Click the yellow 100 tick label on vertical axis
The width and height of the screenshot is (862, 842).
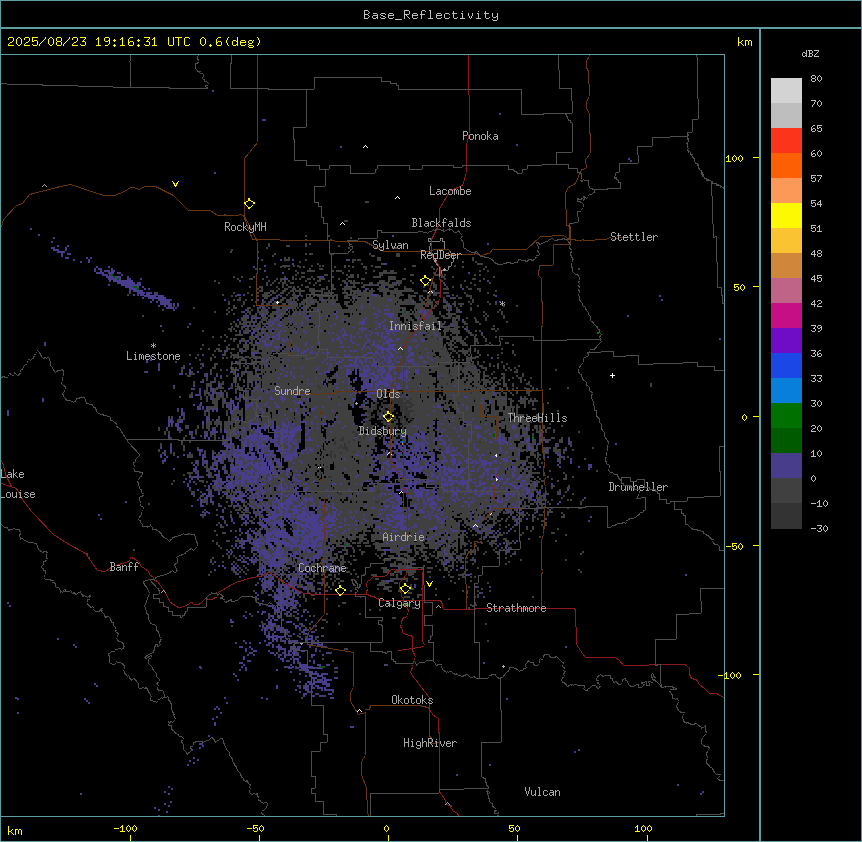[734, 158]
